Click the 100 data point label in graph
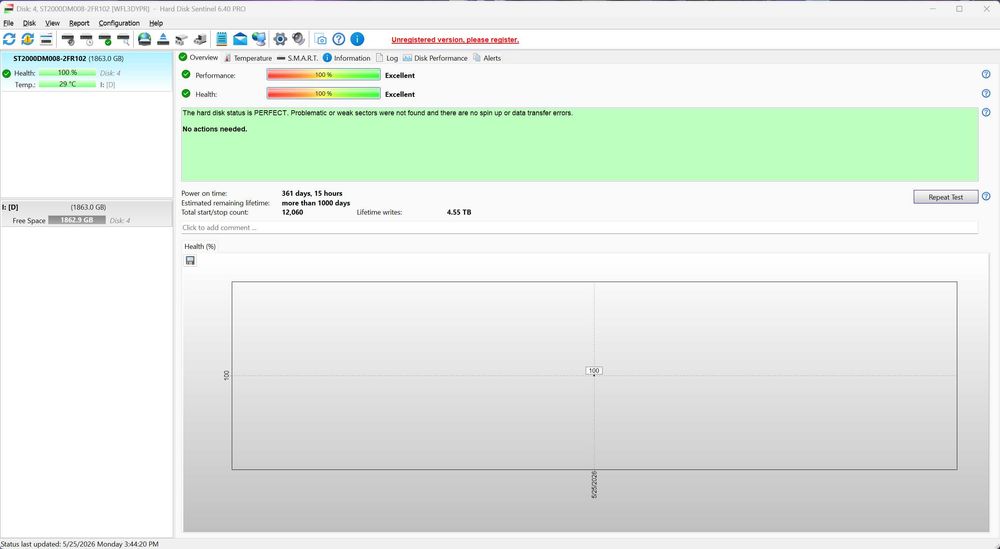The image size is (1000, 549). tap(594, 370)
